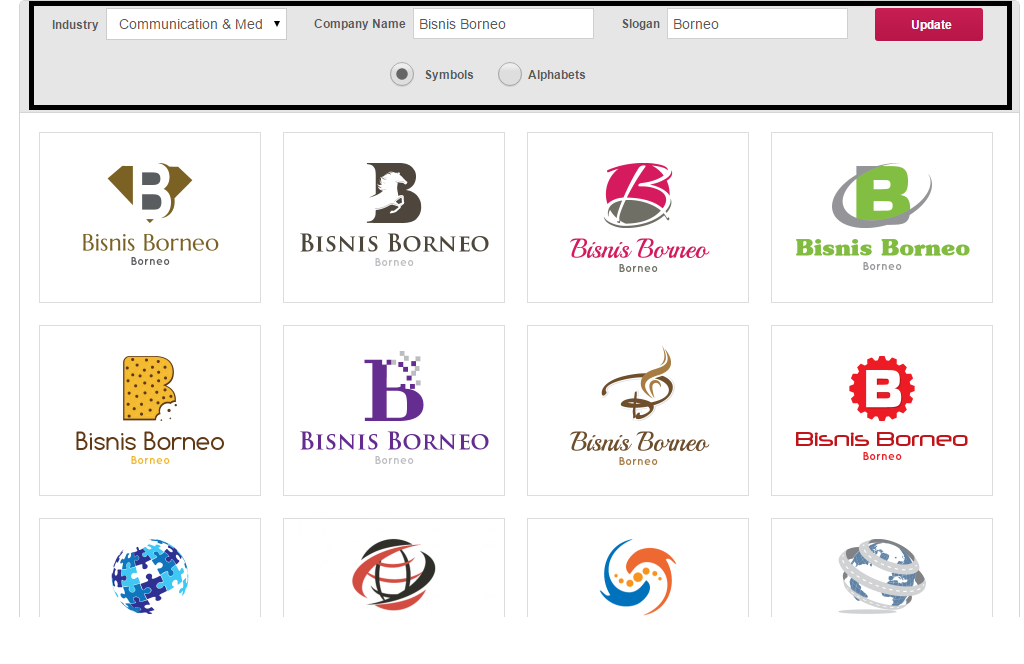1024x664 pixels.
Task: Choose the grey road globe logo
Action: 882,568
